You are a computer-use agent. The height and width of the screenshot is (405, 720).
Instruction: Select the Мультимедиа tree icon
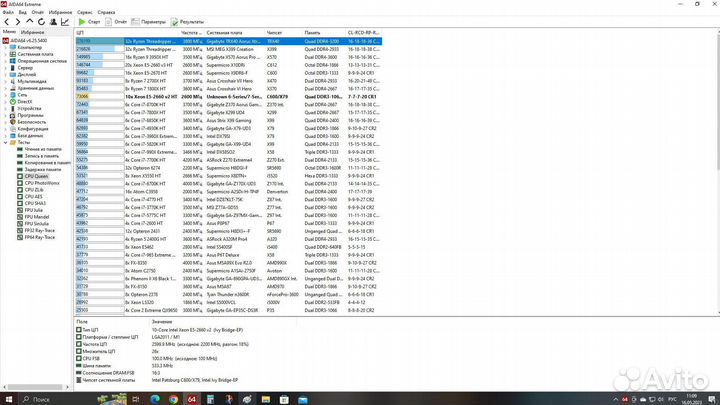(13, 81)
